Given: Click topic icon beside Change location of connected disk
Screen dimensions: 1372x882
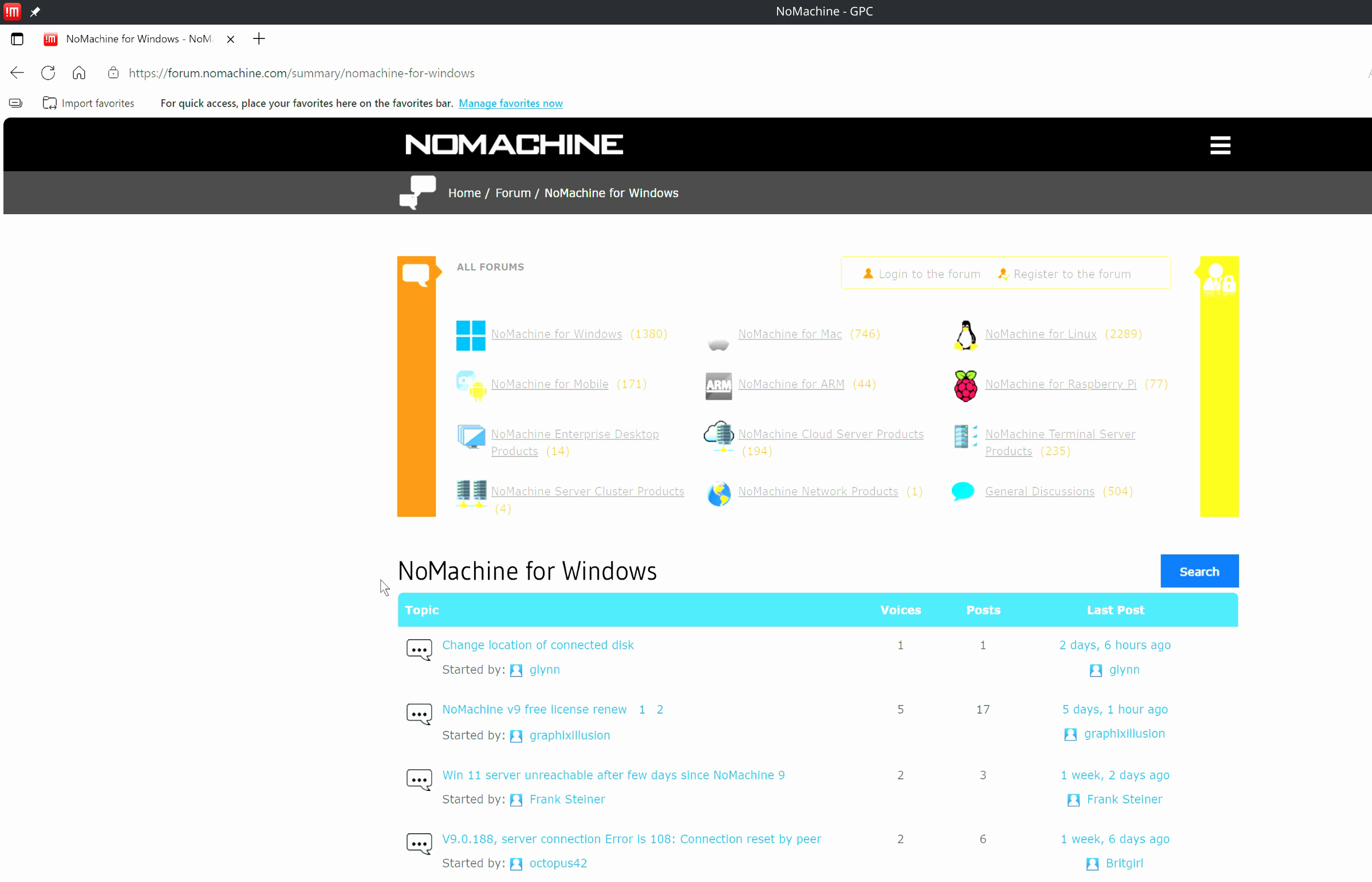Looking at the screenshot, I should coord(419,650).
